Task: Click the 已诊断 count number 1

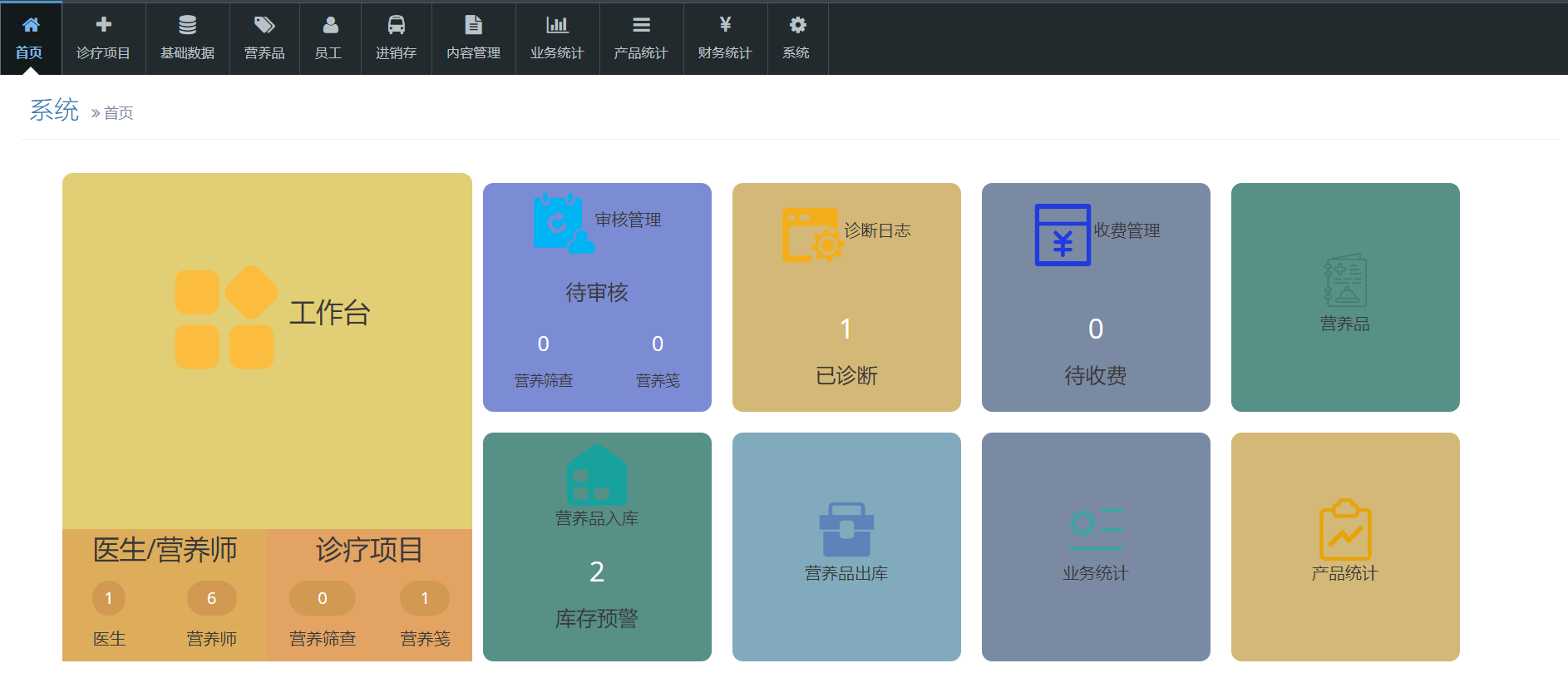Action: [846, 329]
